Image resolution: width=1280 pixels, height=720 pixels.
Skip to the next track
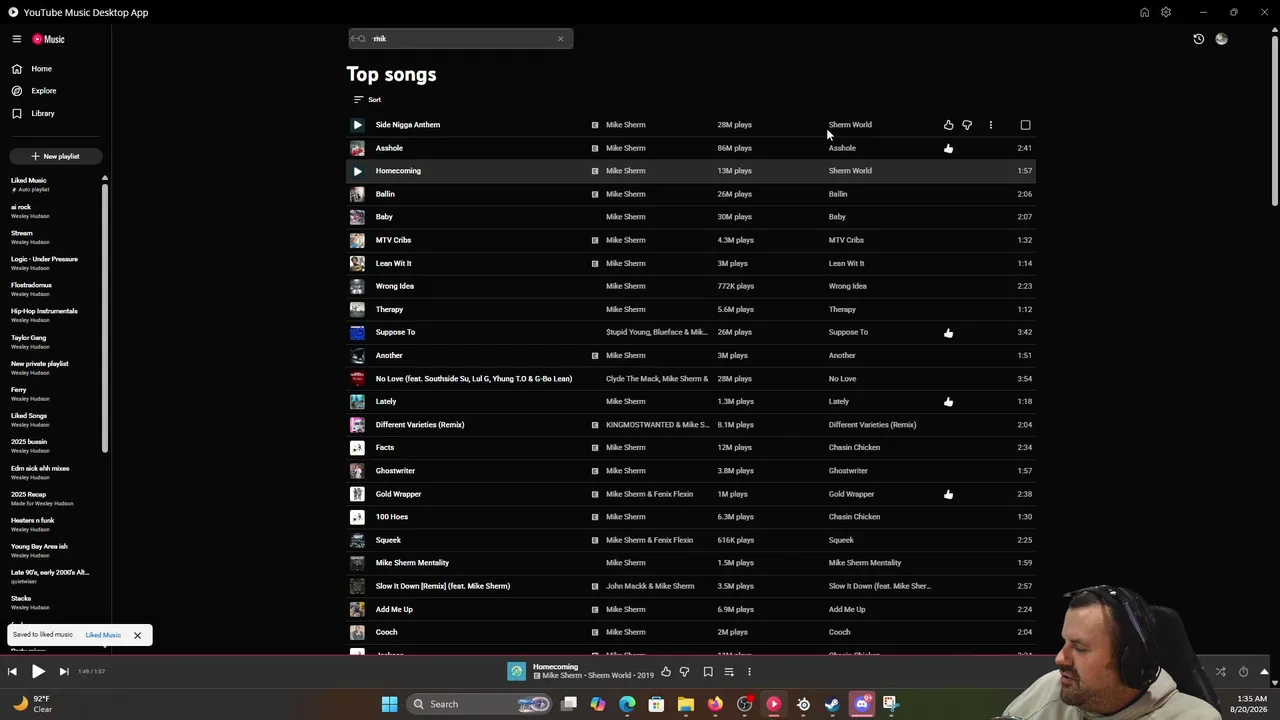coord(64,672)
